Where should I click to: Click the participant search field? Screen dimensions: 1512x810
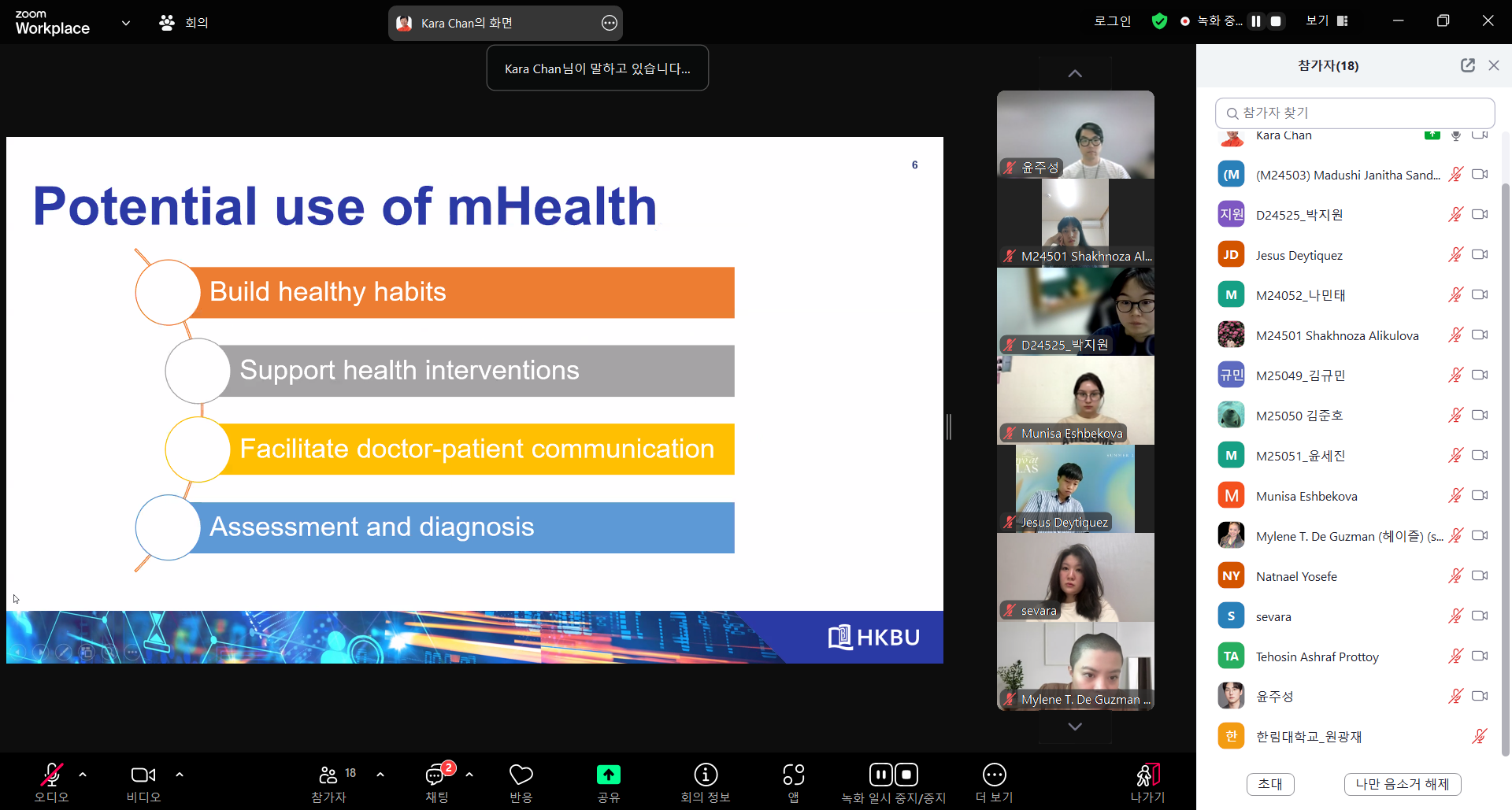pyautogui.click(x=1354, y=113)
